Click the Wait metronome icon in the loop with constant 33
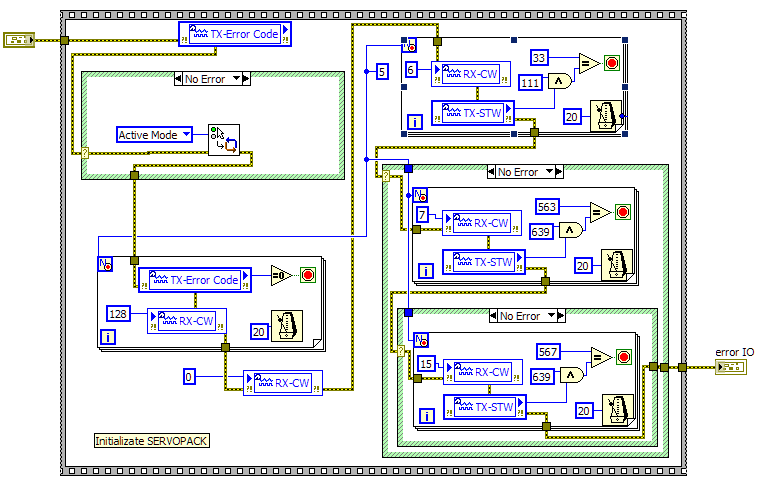The height and width of the screenshot is (497, 767). click(x=606, y=116)
